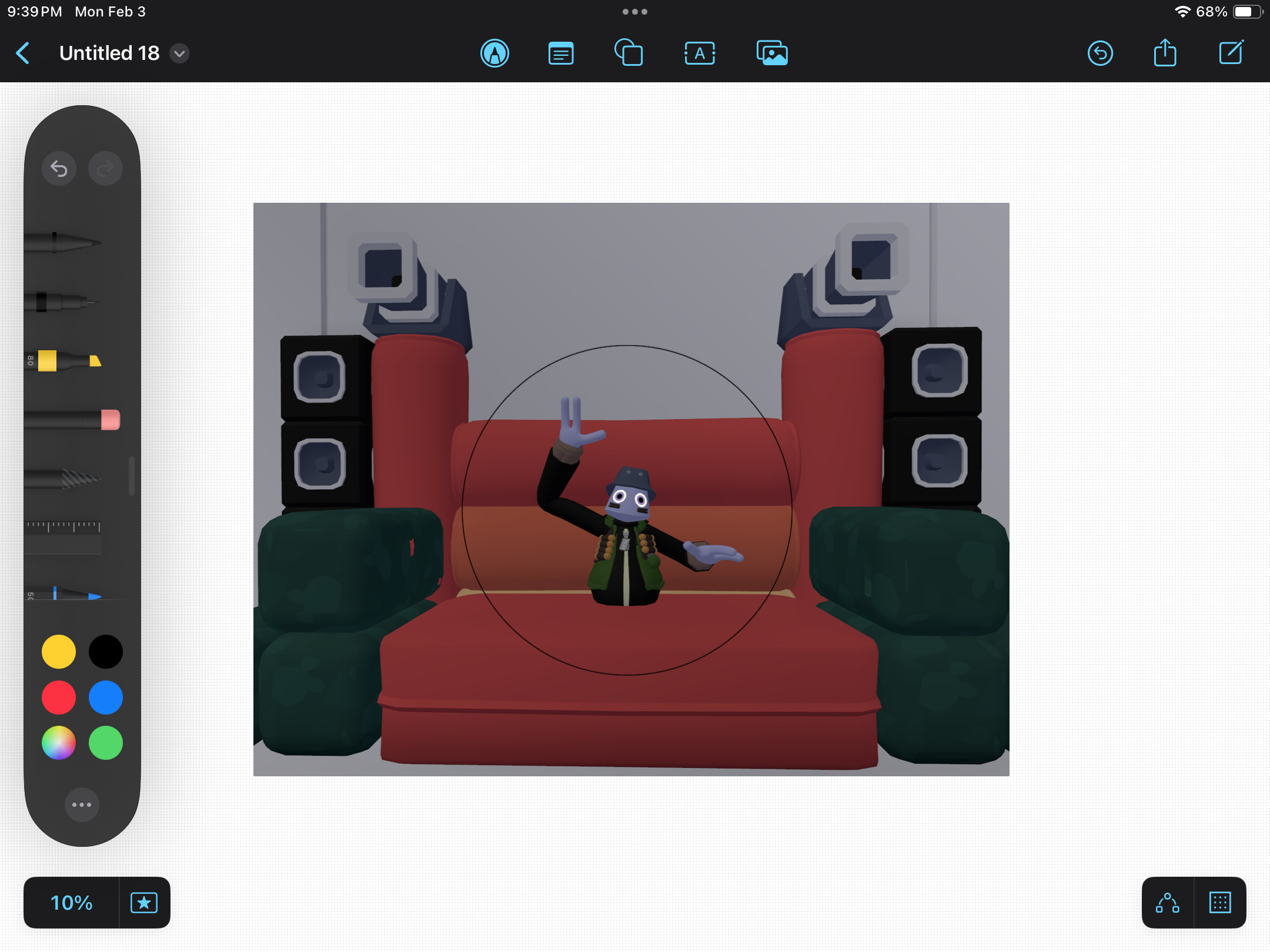Tap the undo history button in top bar
The height and width of the screenshot is (952, 1270).
(1100, 53)
